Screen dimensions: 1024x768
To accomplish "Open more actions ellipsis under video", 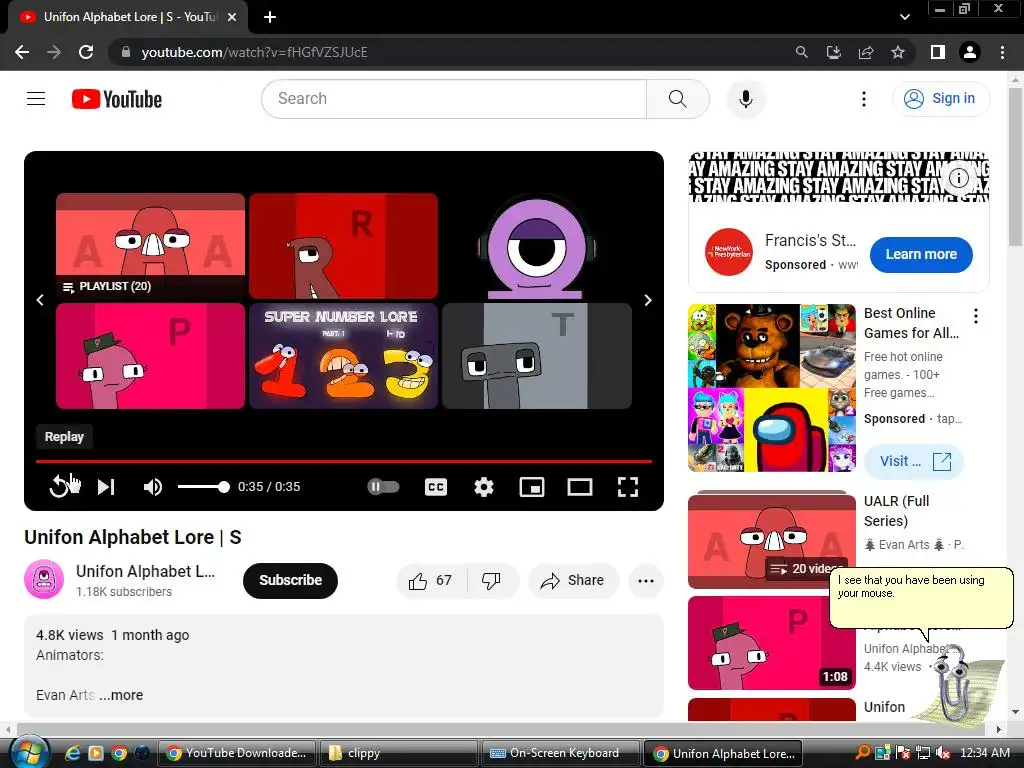I will point(646,581).
